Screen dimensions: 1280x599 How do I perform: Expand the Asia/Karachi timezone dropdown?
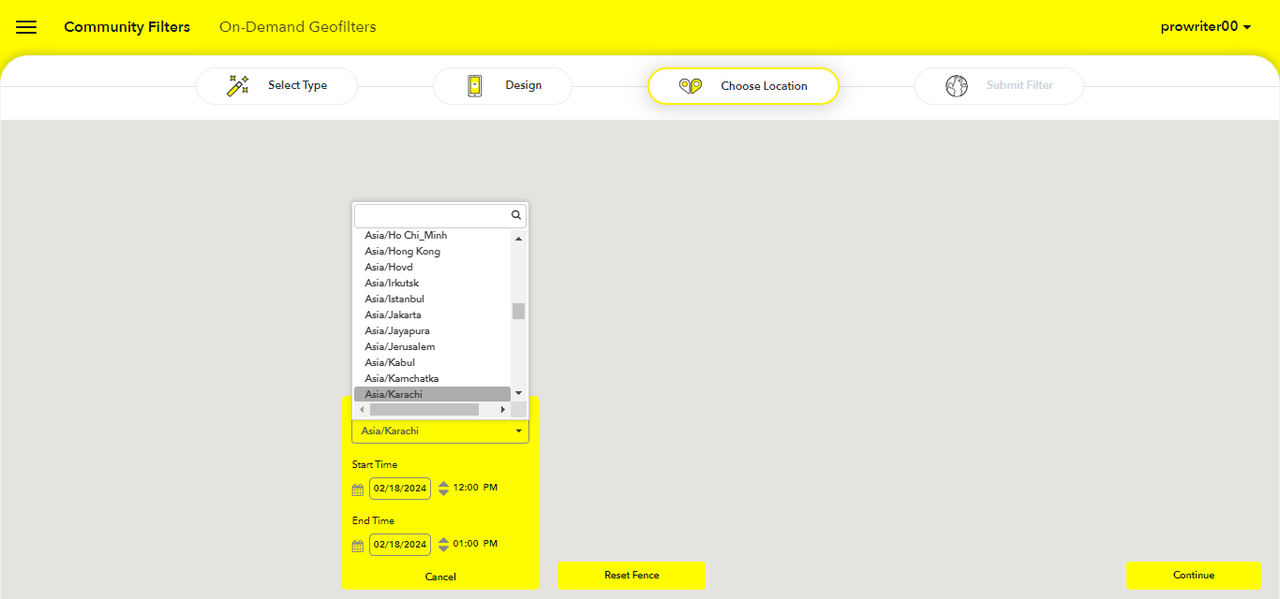tap(440, 431)
